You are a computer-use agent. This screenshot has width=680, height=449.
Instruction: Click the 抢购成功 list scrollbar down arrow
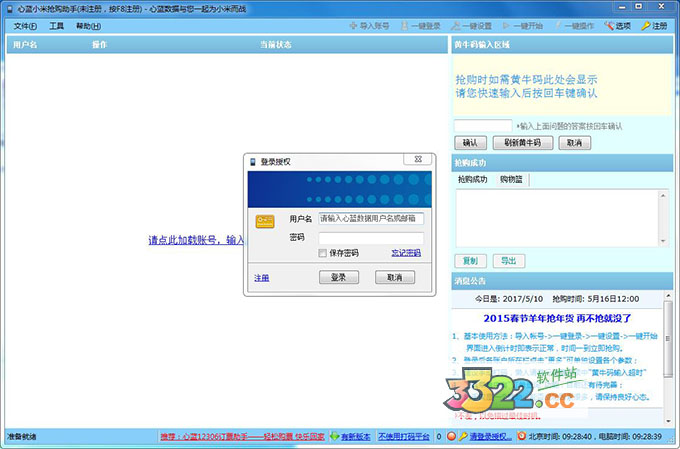click(x=663, y=241)
